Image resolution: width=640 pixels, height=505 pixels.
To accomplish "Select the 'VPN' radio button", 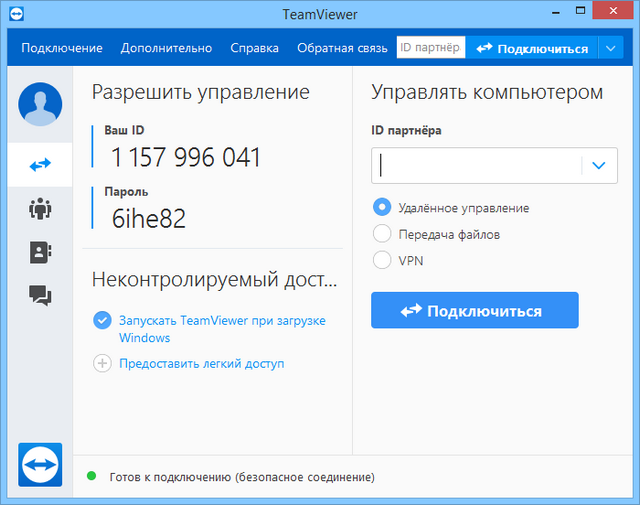I will pyautogui.click(x=382, y=260).
